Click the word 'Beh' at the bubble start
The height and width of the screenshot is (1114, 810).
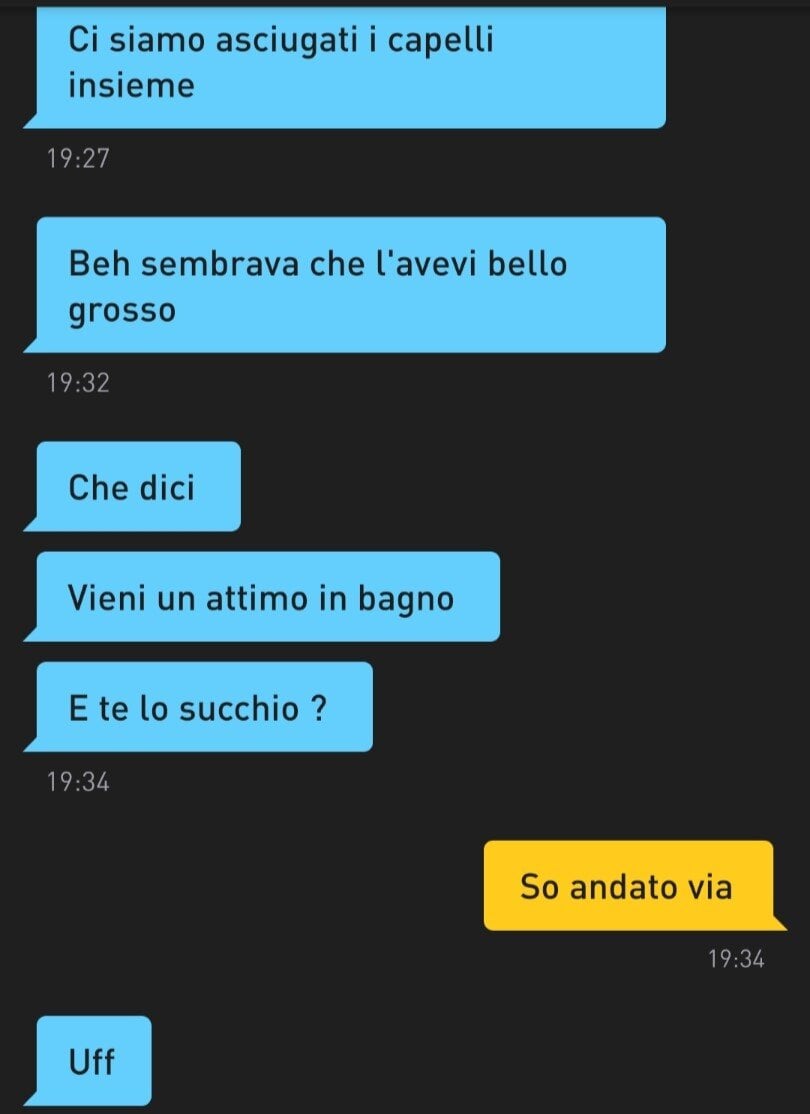pyautogui.click(x=98, y=264)
